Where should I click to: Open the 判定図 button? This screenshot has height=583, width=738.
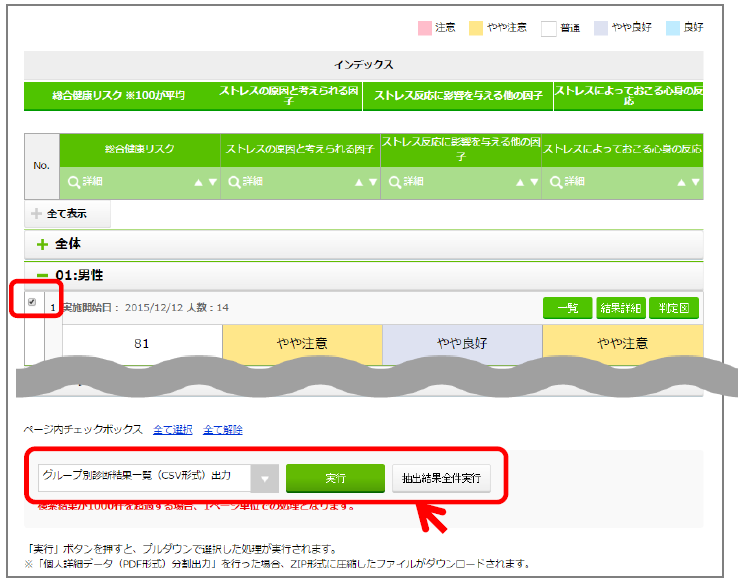click(674, 308)
